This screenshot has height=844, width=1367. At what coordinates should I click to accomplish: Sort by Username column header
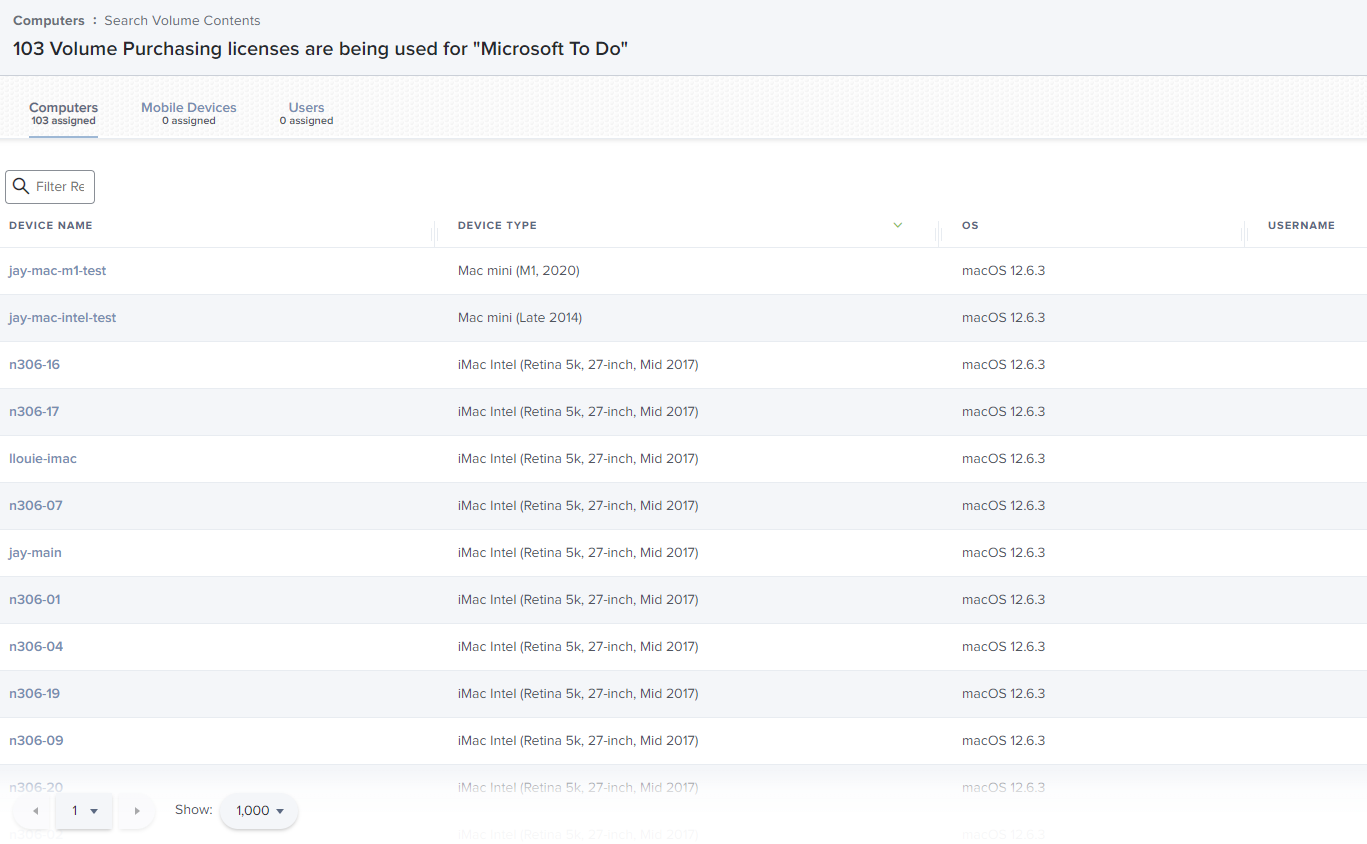[1301, 225]
